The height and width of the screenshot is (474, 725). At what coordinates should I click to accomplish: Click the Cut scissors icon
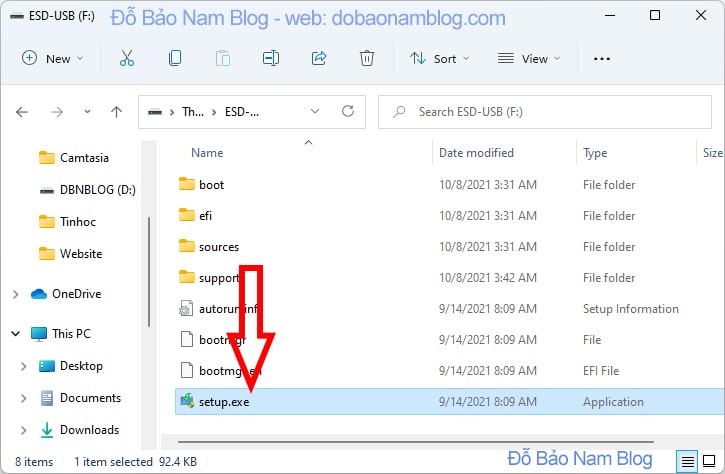pyautogui.click(x=126, y=58)
